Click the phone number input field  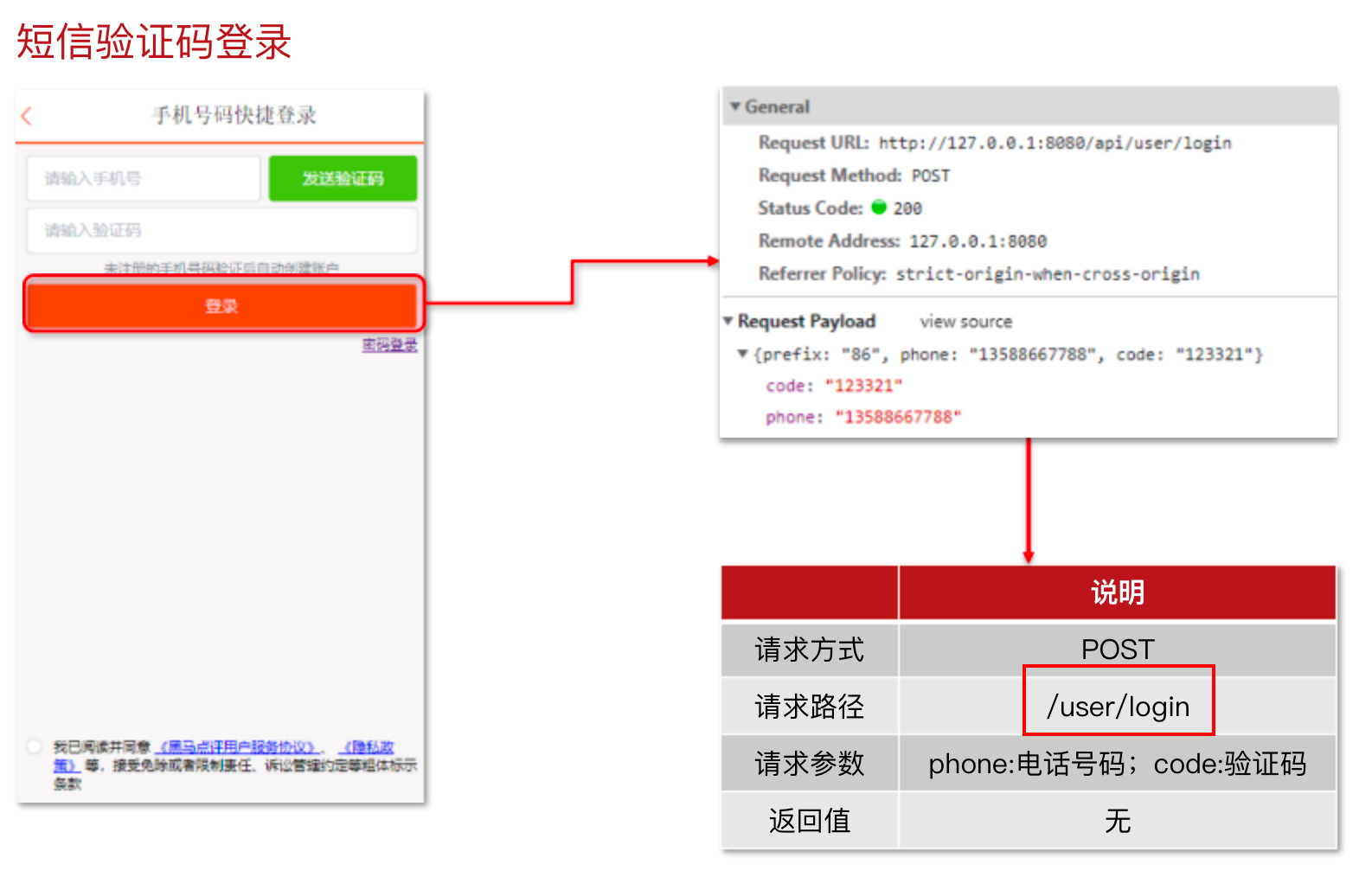144,179
